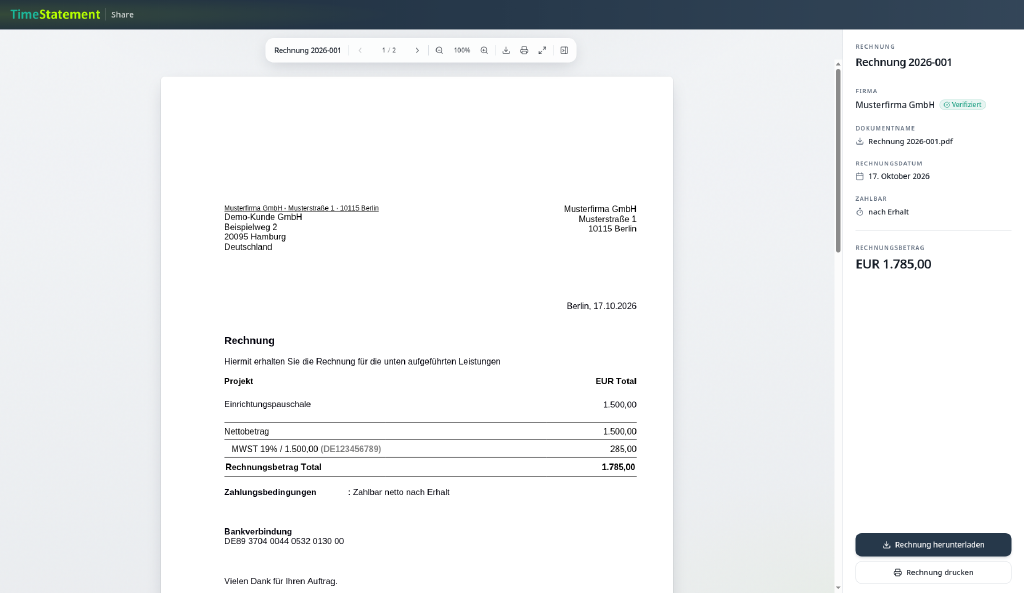Screen dimensions: 1024x593
Task: Click the Rechnung 2026-001 title in the toolbar
Action: (308, 50)
